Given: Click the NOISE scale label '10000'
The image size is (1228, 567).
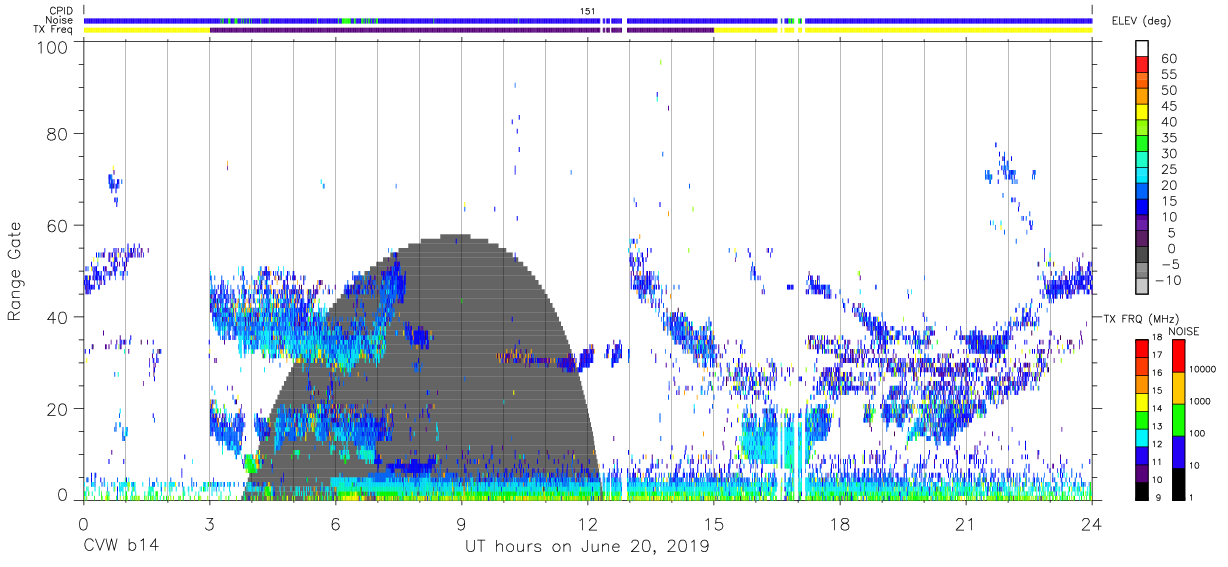Looking at the screenshot, I should pos(1205,370).
